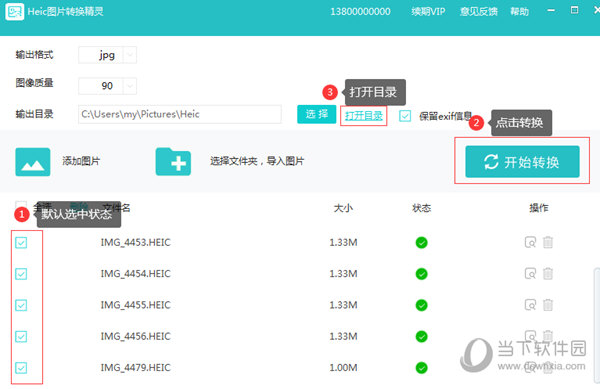Toggle the select-all checkbox in list header
Viewport: 600px width, 389px height.
21,206
